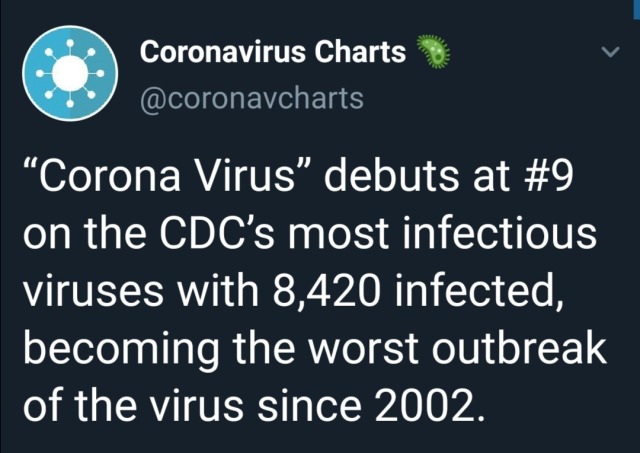Open the Coronavirus Charts display name
The height and width of the screenshot is (453, 640).
point(273,52)
